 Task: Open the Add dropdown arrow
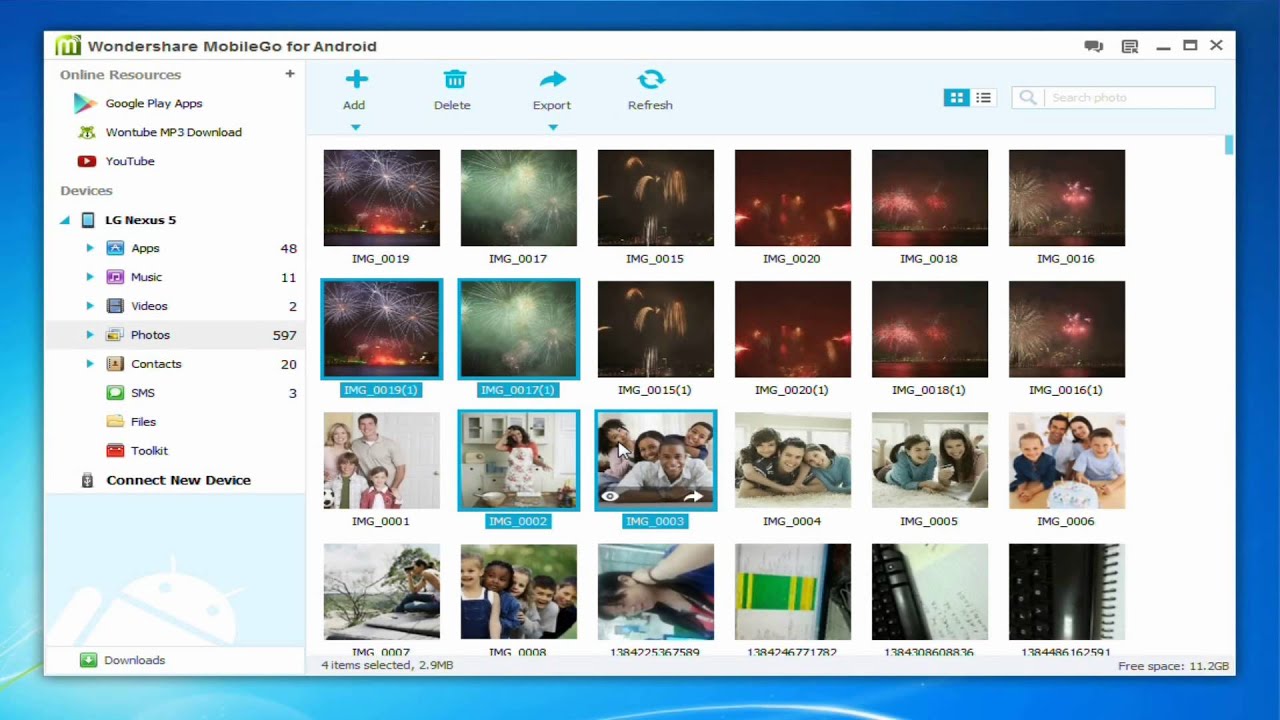pyautogui.click(x=355, y=127)
